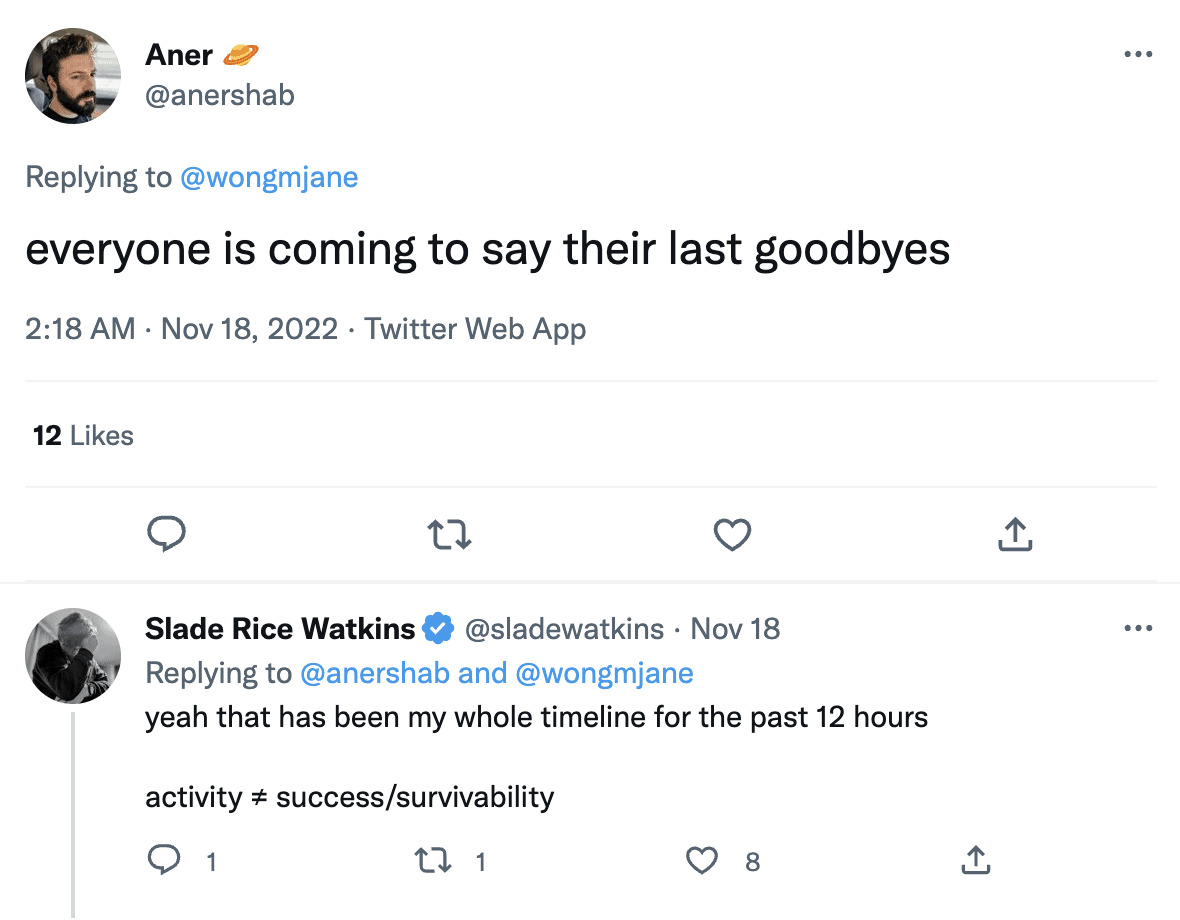Viewport: 1180px width, 920px height.
Task: Like Aner's tweet
Action: click(x=732, y=534)
